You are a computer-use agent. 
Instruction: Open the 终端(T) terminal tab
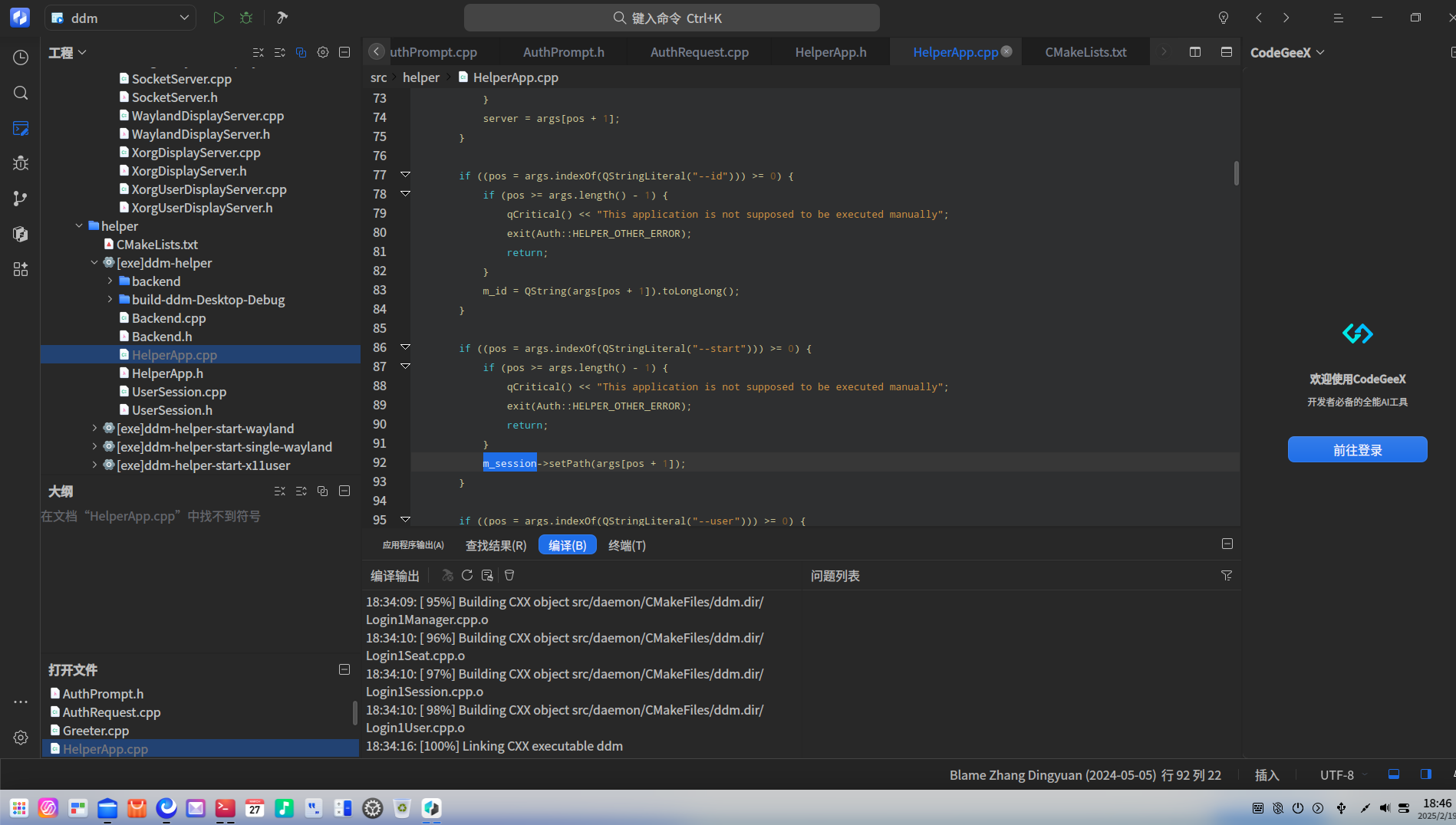[627, 545]
